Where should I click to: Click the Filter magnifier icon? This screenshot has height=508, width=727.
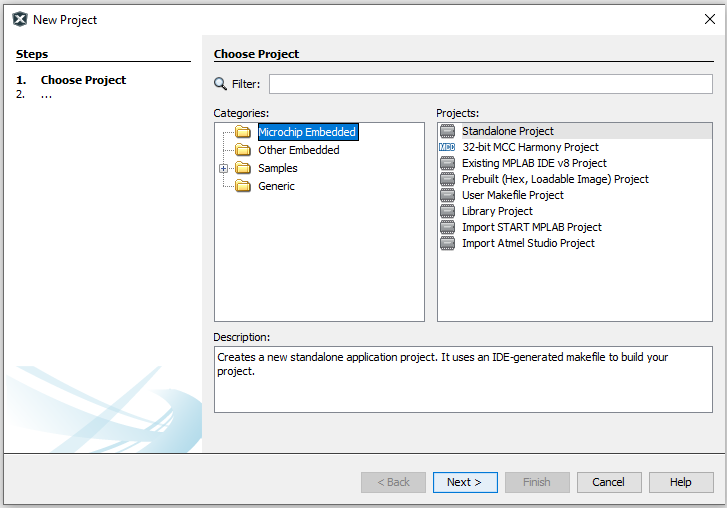click(220, 84)
